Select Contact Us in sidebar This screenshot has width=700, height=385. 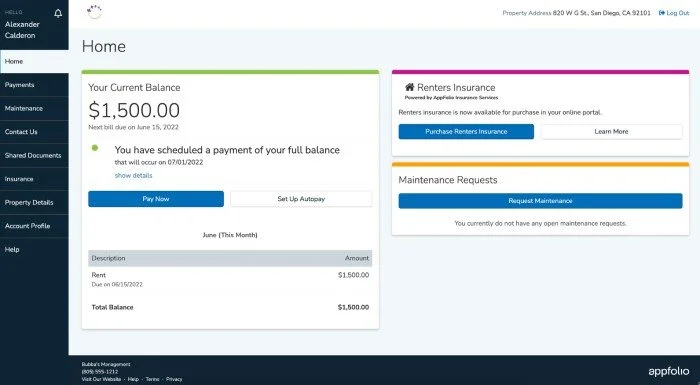tap(34, 132)
